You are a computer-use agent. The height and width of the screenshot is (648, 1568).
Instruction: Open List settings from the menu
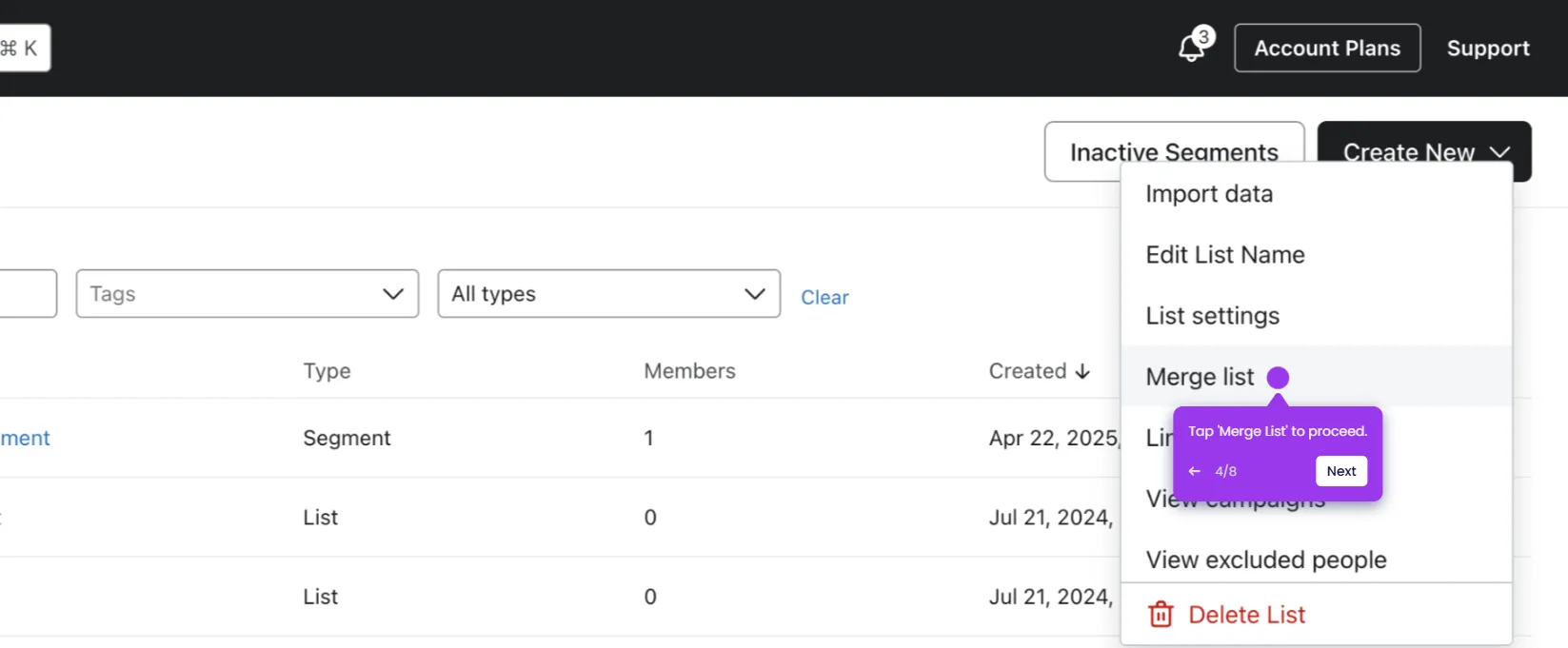pyautogui.click(x=1212, y=316)
